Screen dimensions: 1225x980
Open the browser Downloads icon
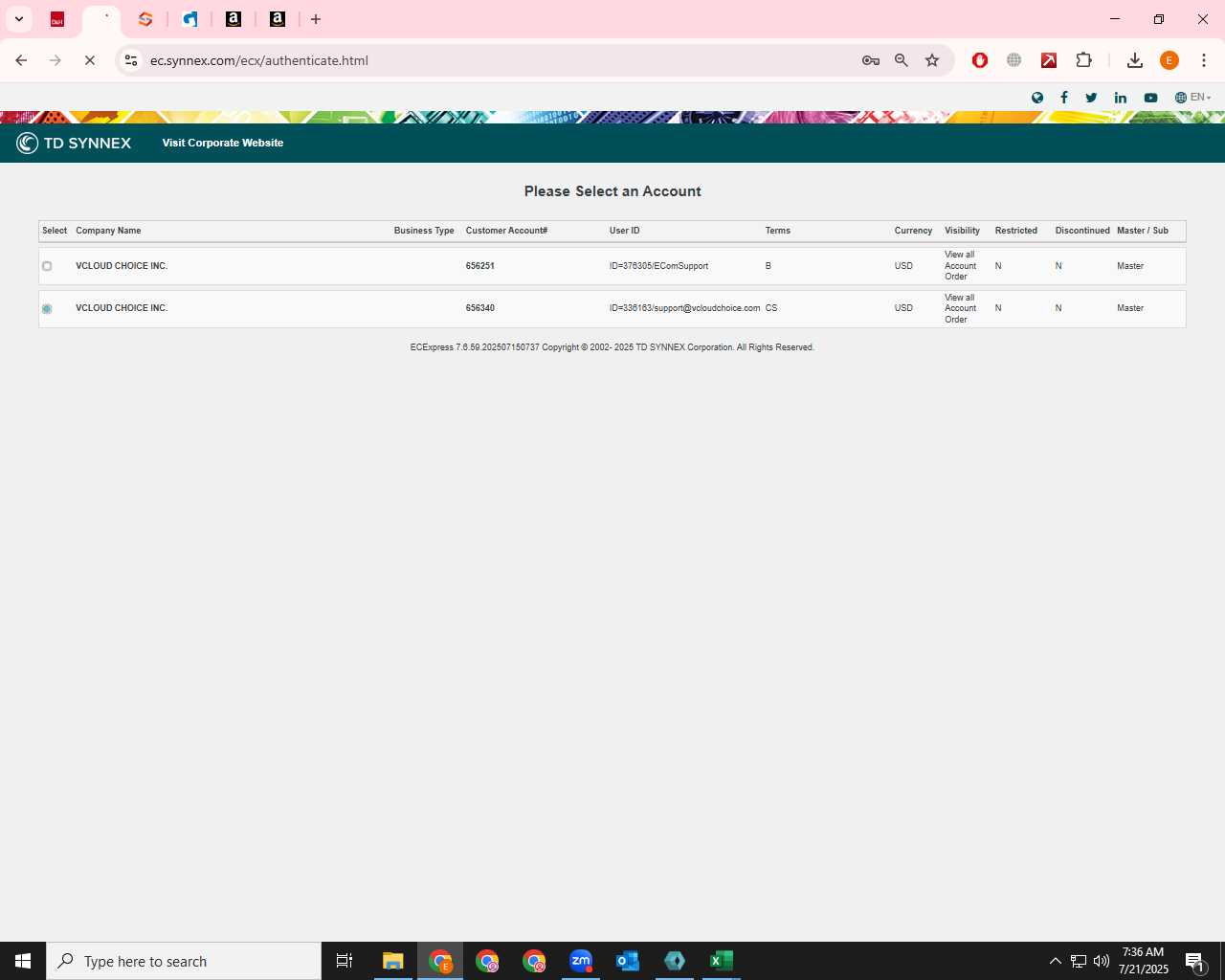(1135, 60)
